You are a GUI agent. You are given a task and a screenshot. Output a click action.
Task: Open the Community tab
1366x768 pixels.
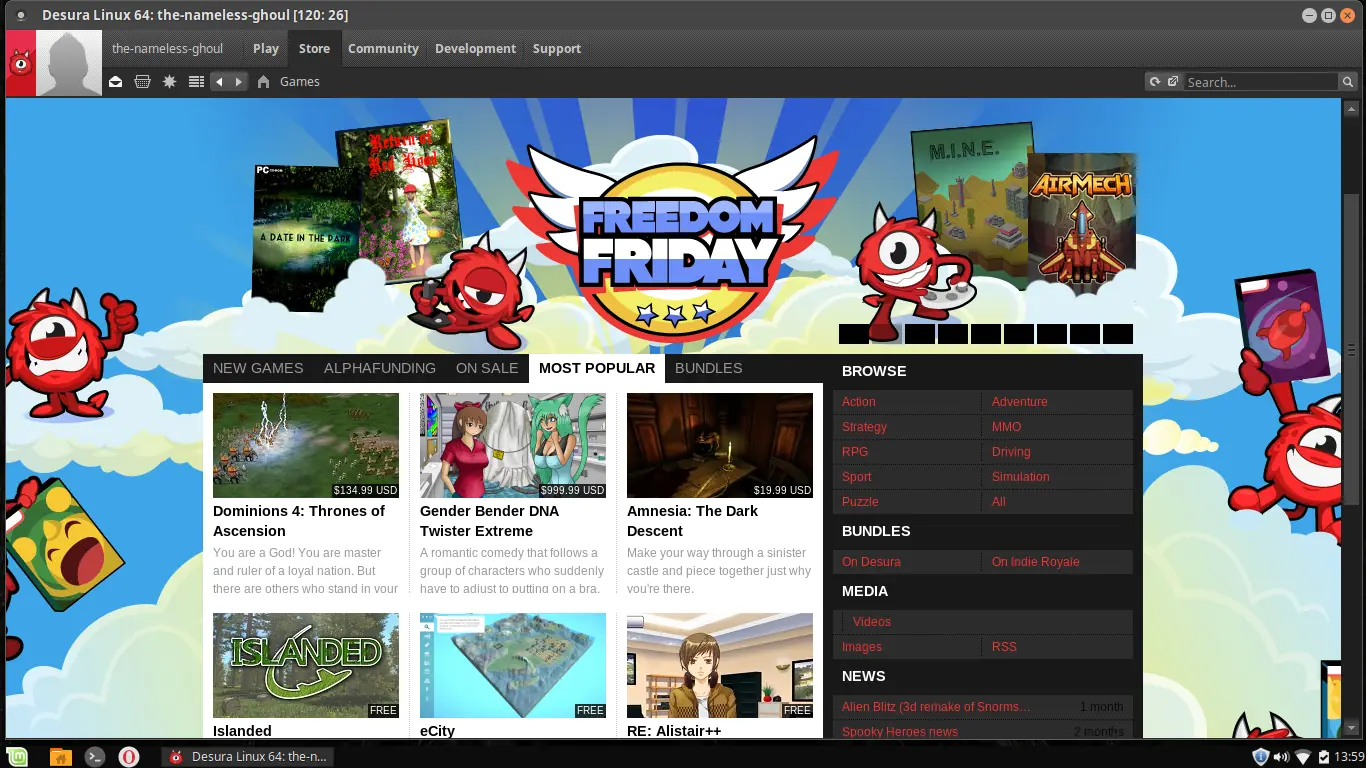click(x=383, y=48)
